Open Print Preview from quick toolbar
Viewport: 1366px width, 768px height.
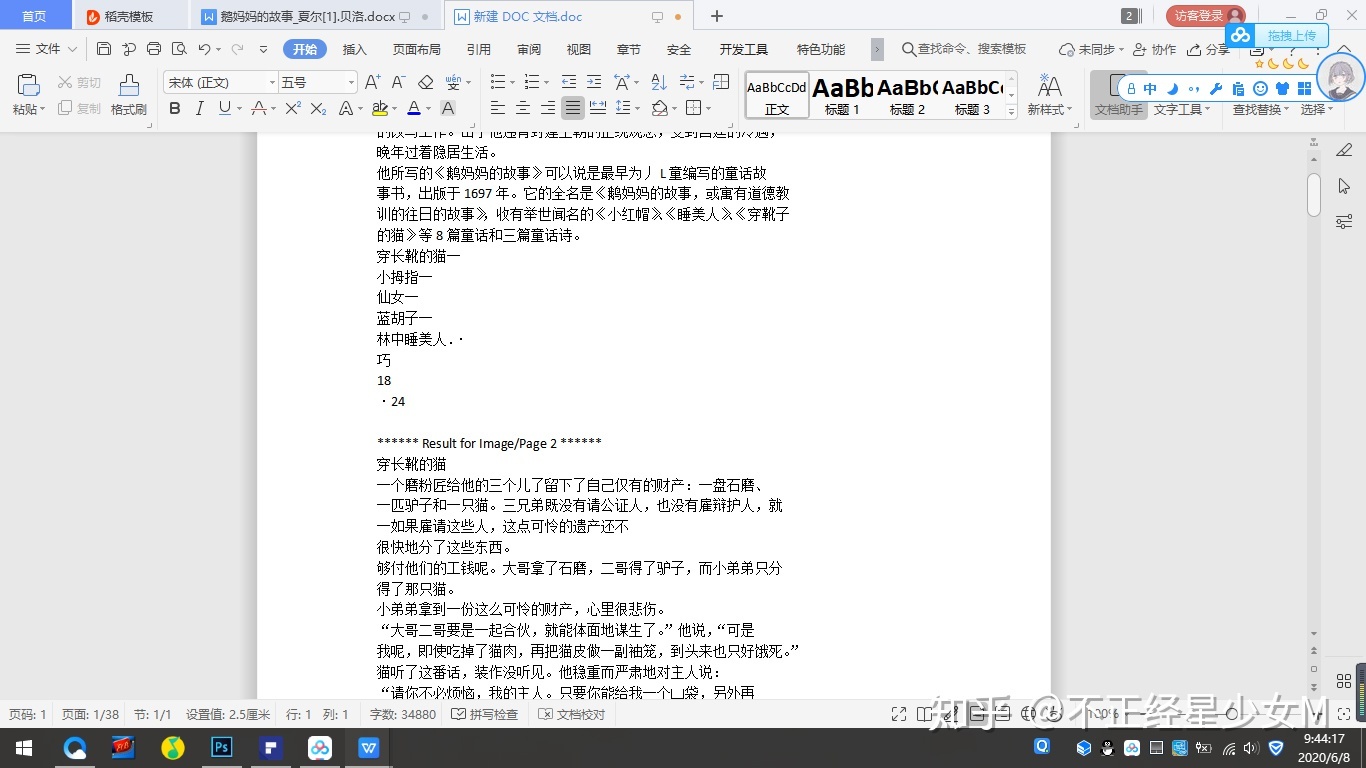pos(179,49)
